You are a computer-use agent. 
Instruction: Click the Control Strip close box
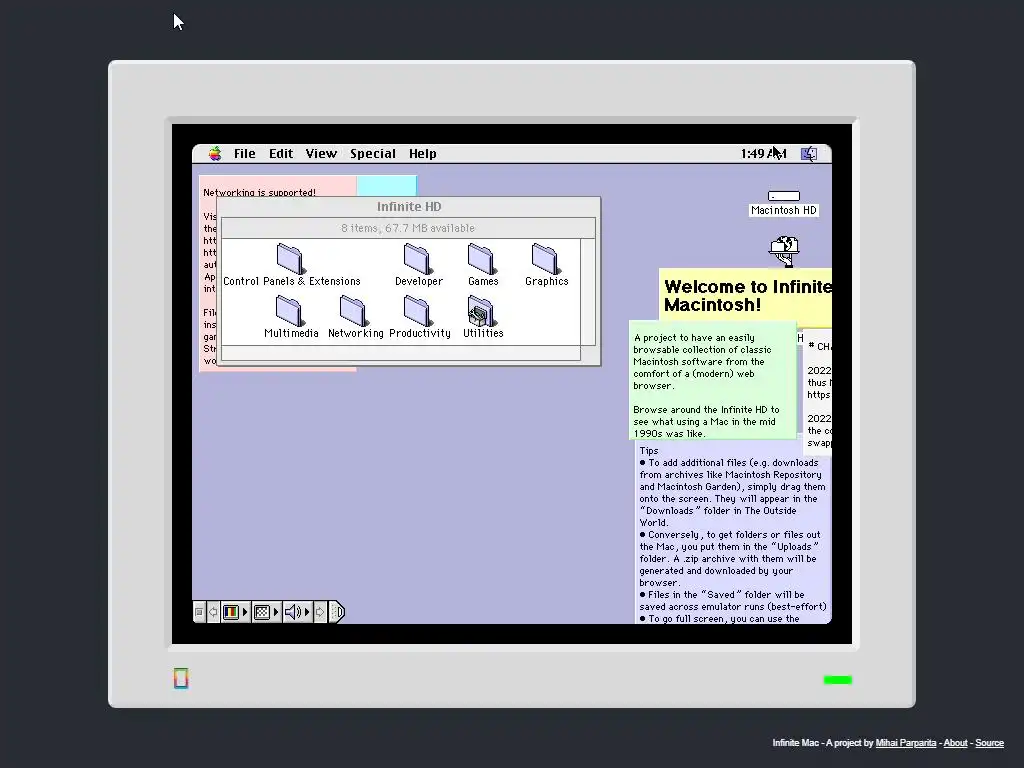(199, 612)
